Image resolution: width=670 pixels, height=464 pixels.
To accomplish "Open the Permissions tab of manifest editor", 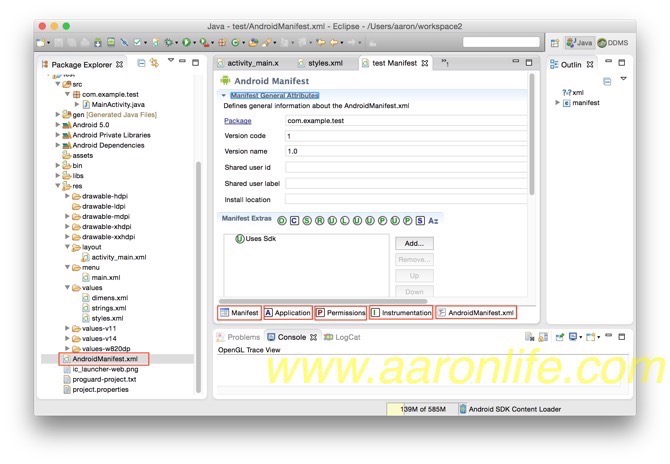I will point(341,313).
